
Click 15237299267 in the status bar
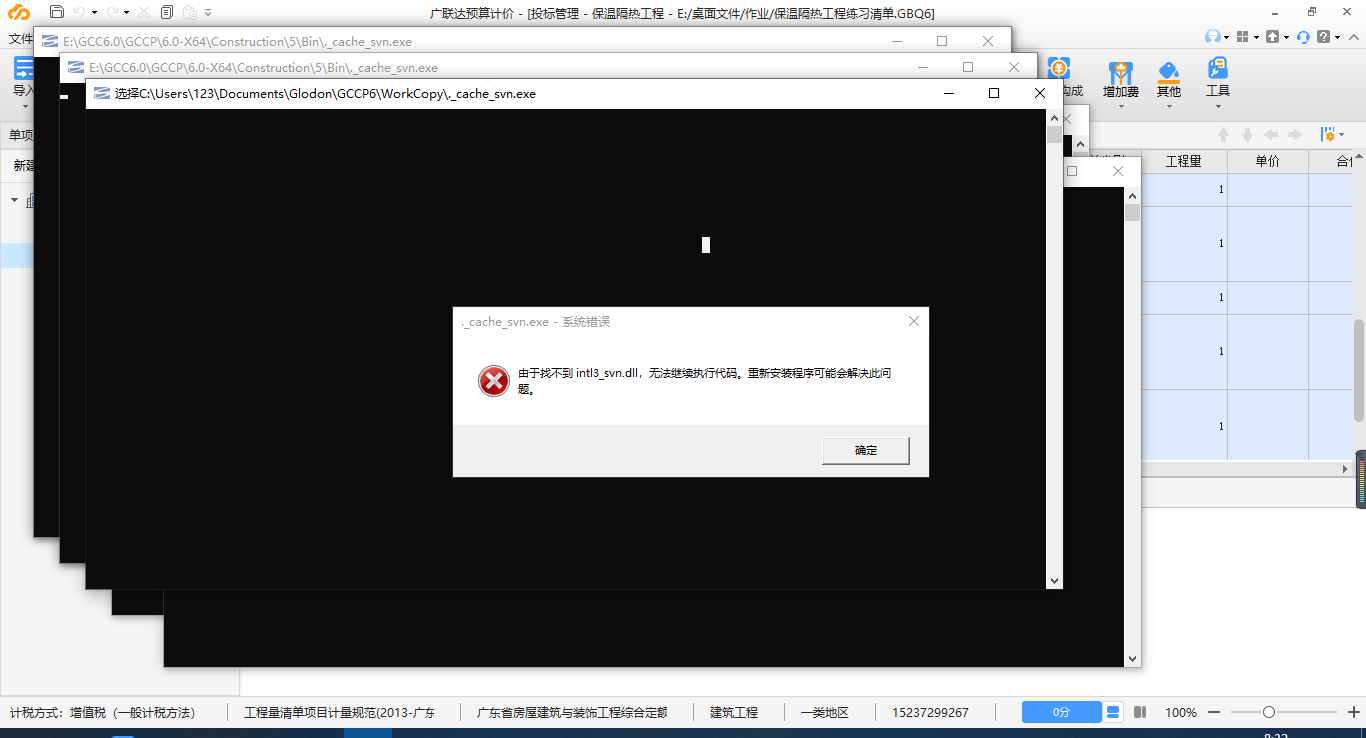click(930, 713)
